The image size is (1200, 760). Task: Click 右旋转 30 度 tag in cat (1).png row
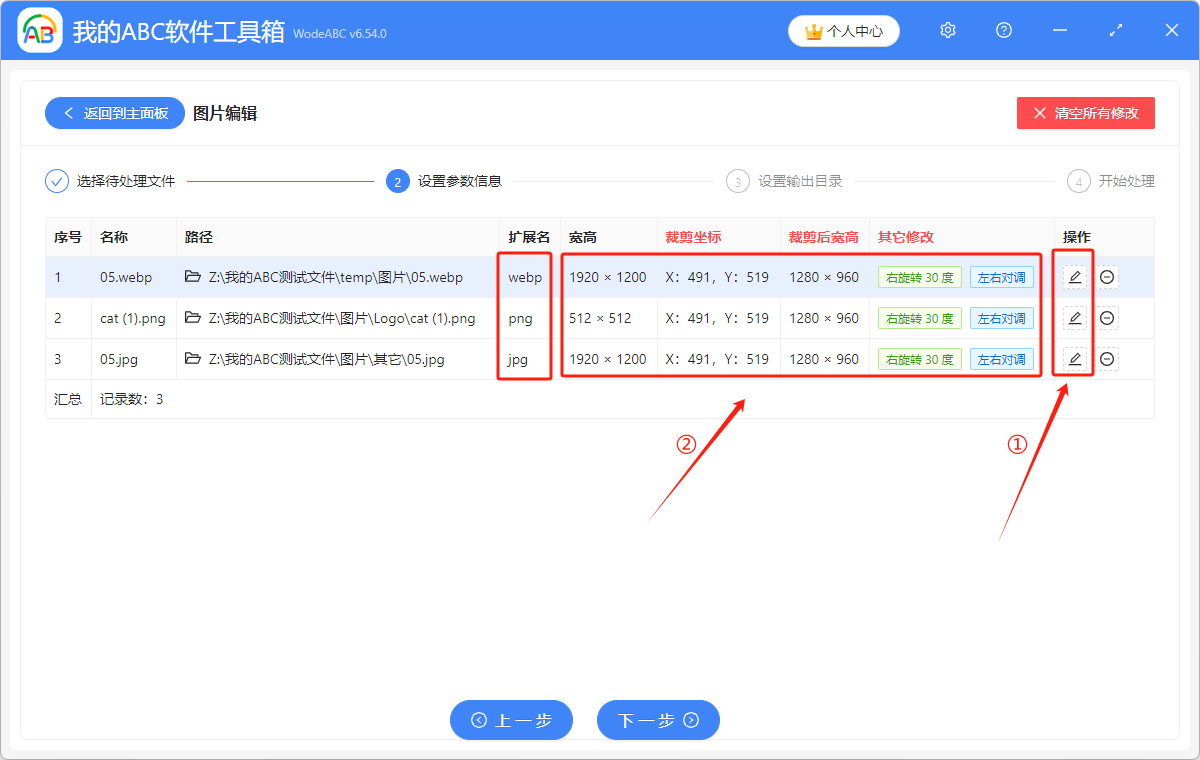coord(919,318)
